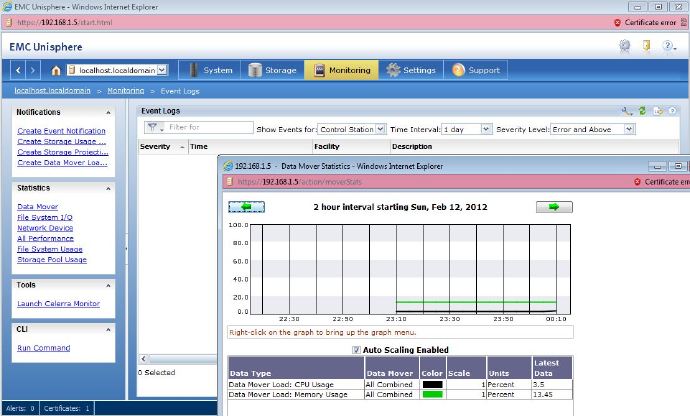Image resolution: width=690 pixels, height=416 pixels.
Task: Click localhost.localdomain breadcrumb link
Action: point(52,90)
